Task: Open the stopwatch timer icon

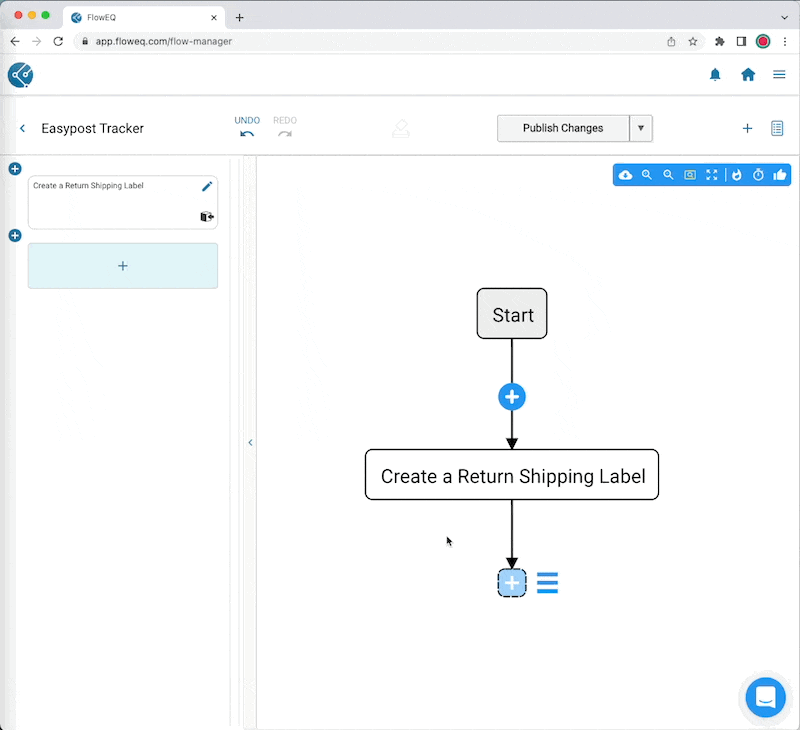Action: (x=757, y=174)
